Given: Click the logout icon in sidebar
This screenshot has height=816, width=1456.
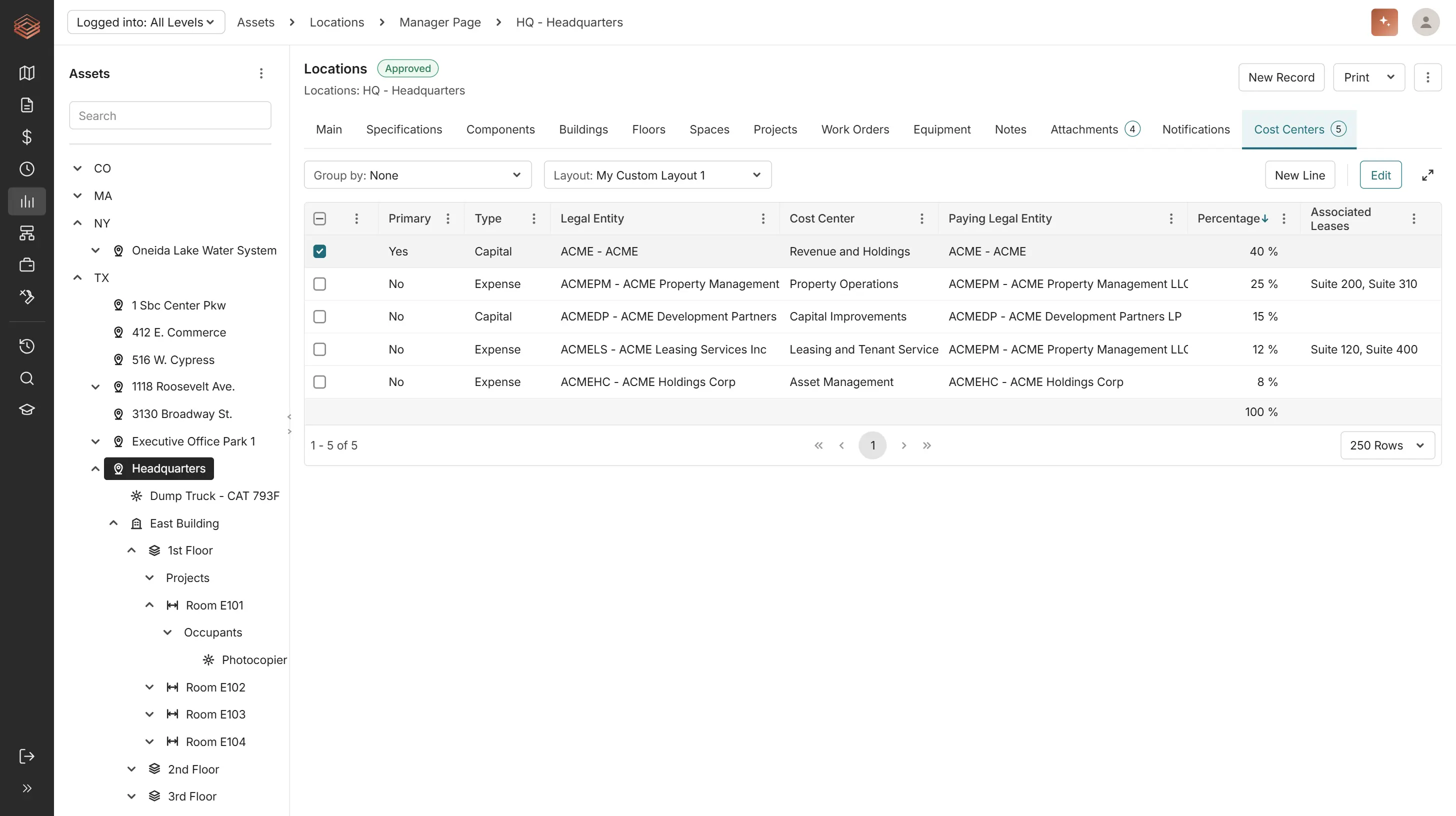Looking at the screenshot, I should 26,756.
